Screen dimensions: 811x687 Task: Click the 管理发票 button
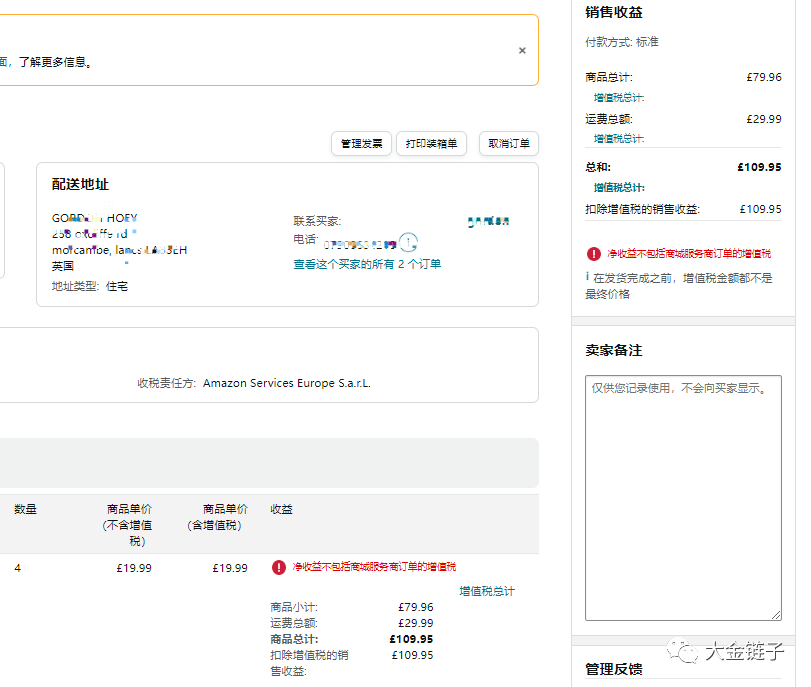(361, 144)
